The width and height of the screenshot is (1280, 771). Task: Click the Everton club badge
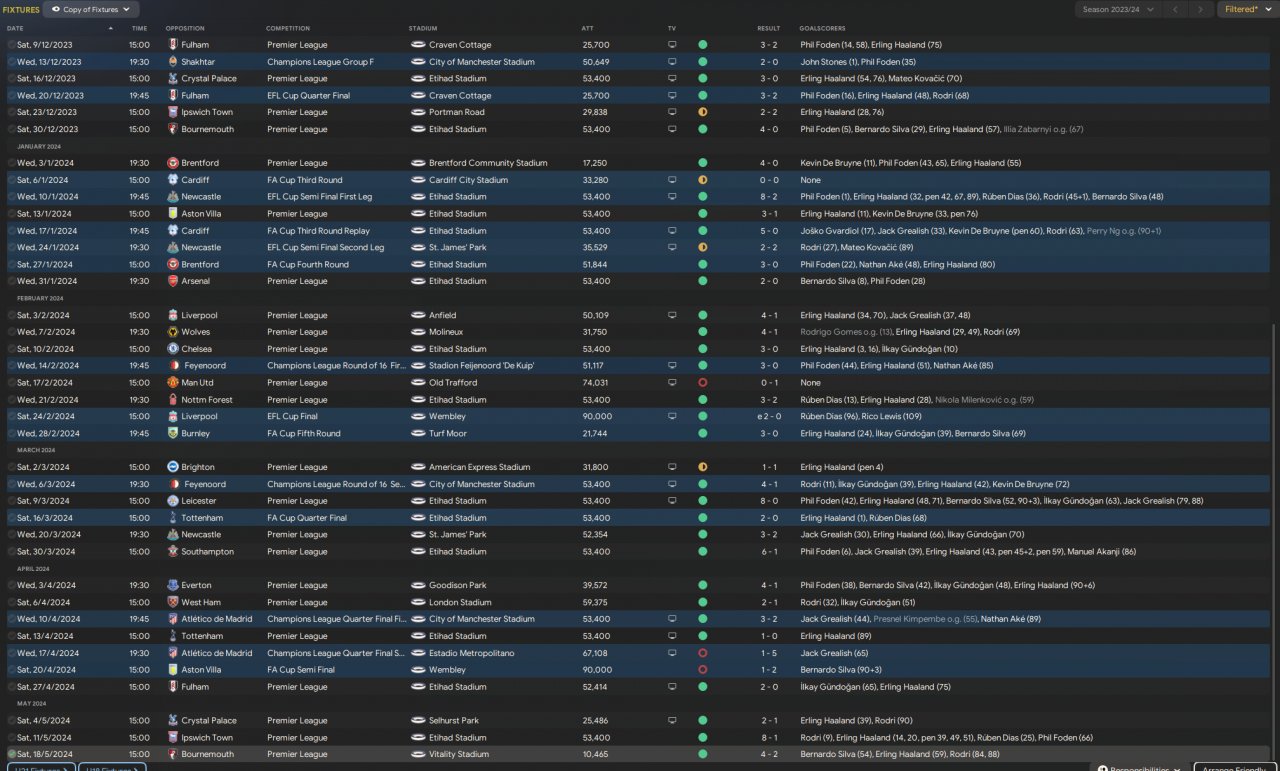coord(173,585)
